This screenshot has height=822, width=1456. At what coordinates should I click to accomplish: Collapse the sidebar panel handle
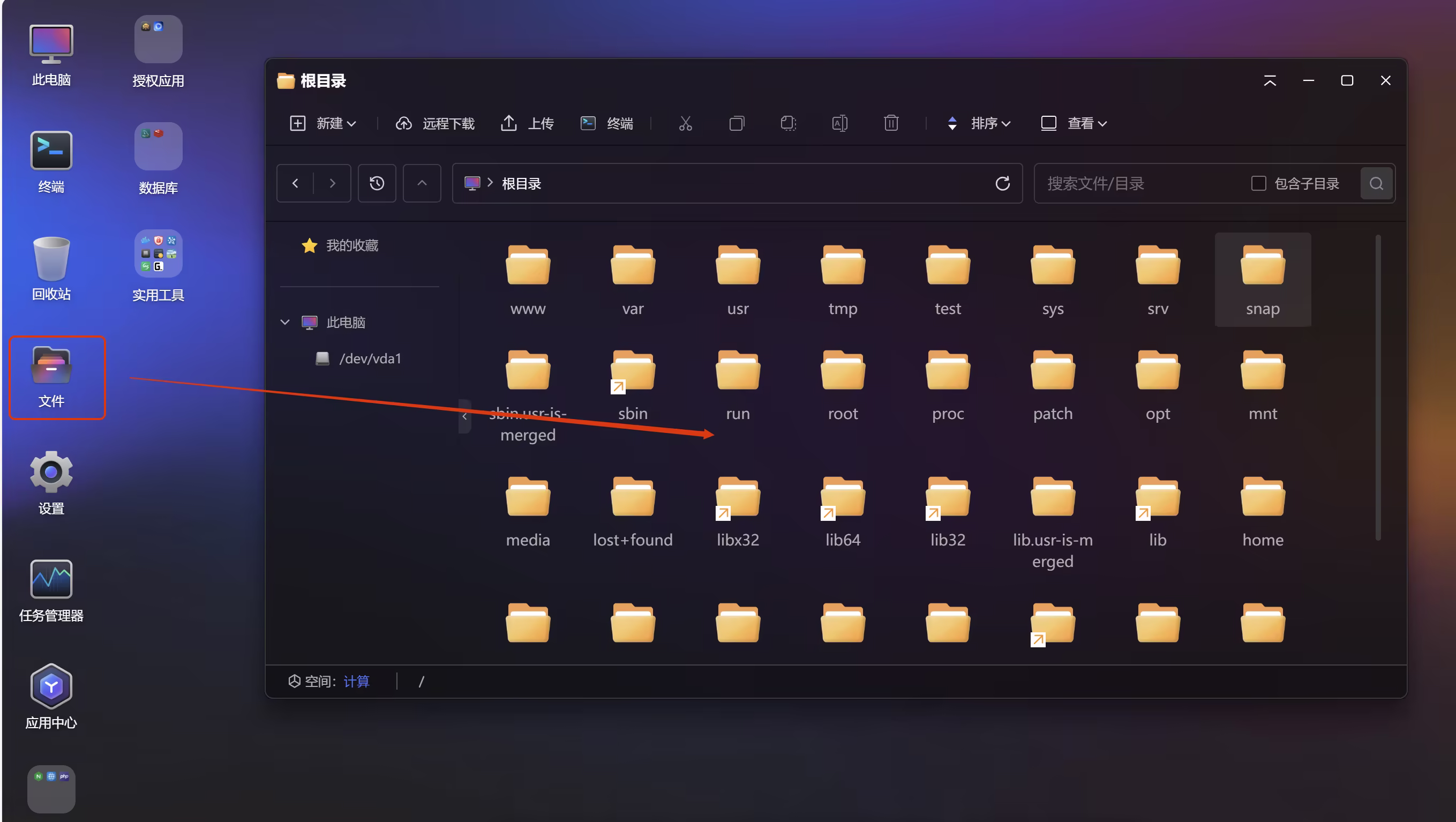tap(464, 417)
